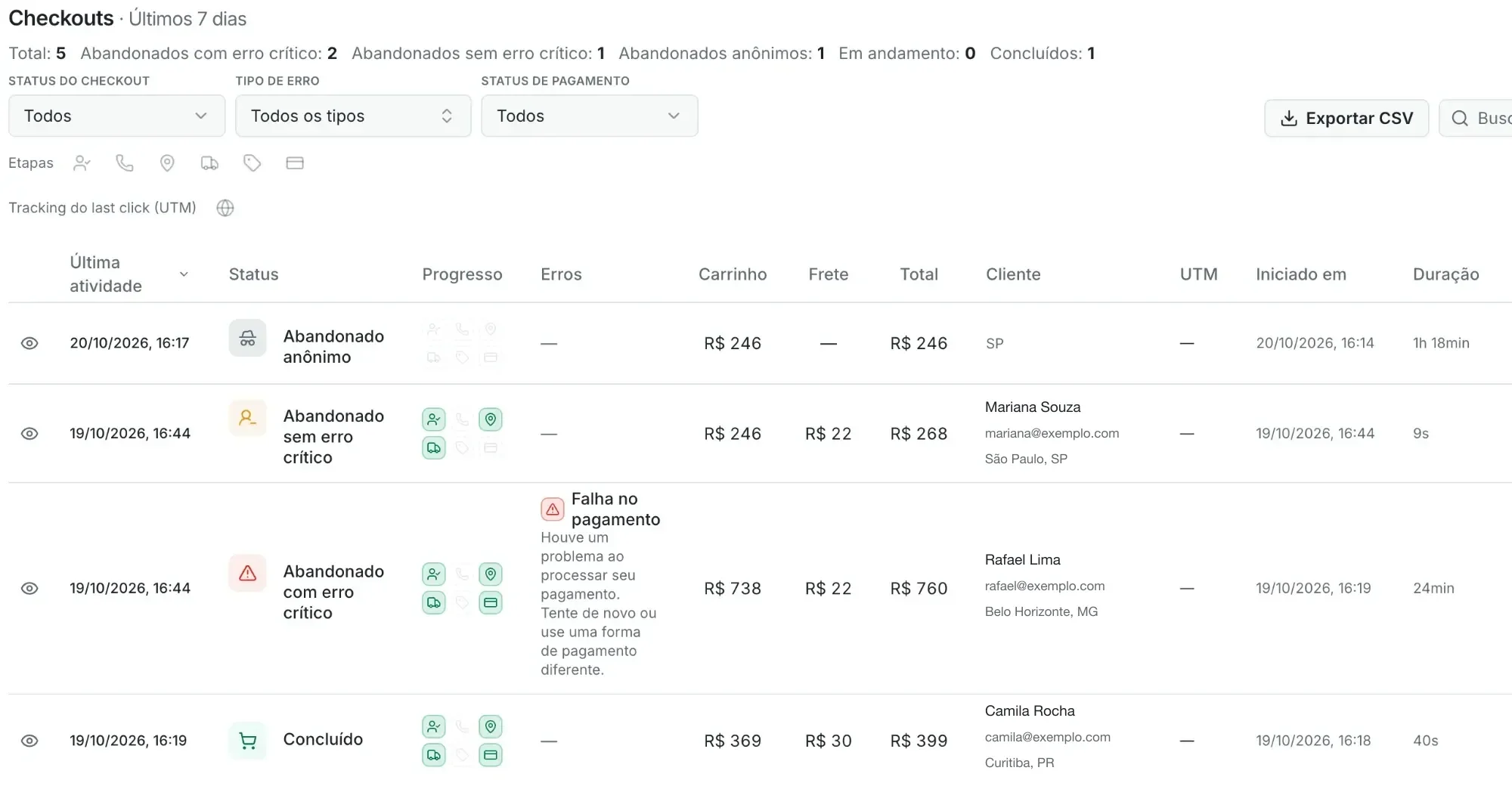Click the Iniciado em column header
The height and width of the screenshot is (786, 1512).
[x=1301, y=274]
